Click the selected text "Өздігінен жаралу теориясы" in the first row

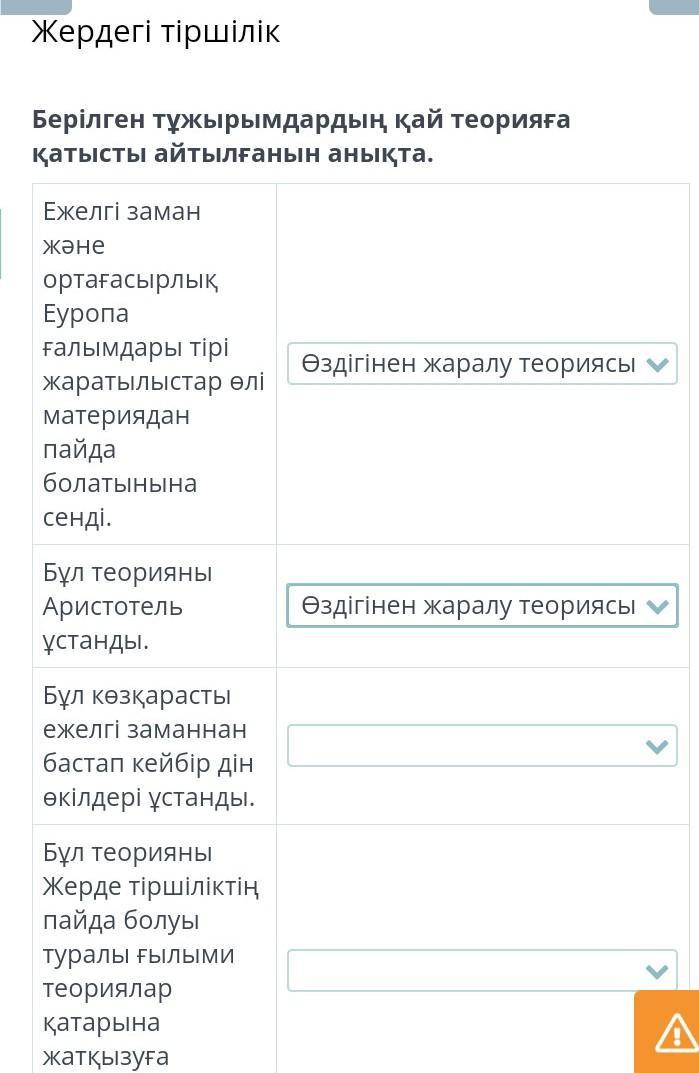point(468,364)
